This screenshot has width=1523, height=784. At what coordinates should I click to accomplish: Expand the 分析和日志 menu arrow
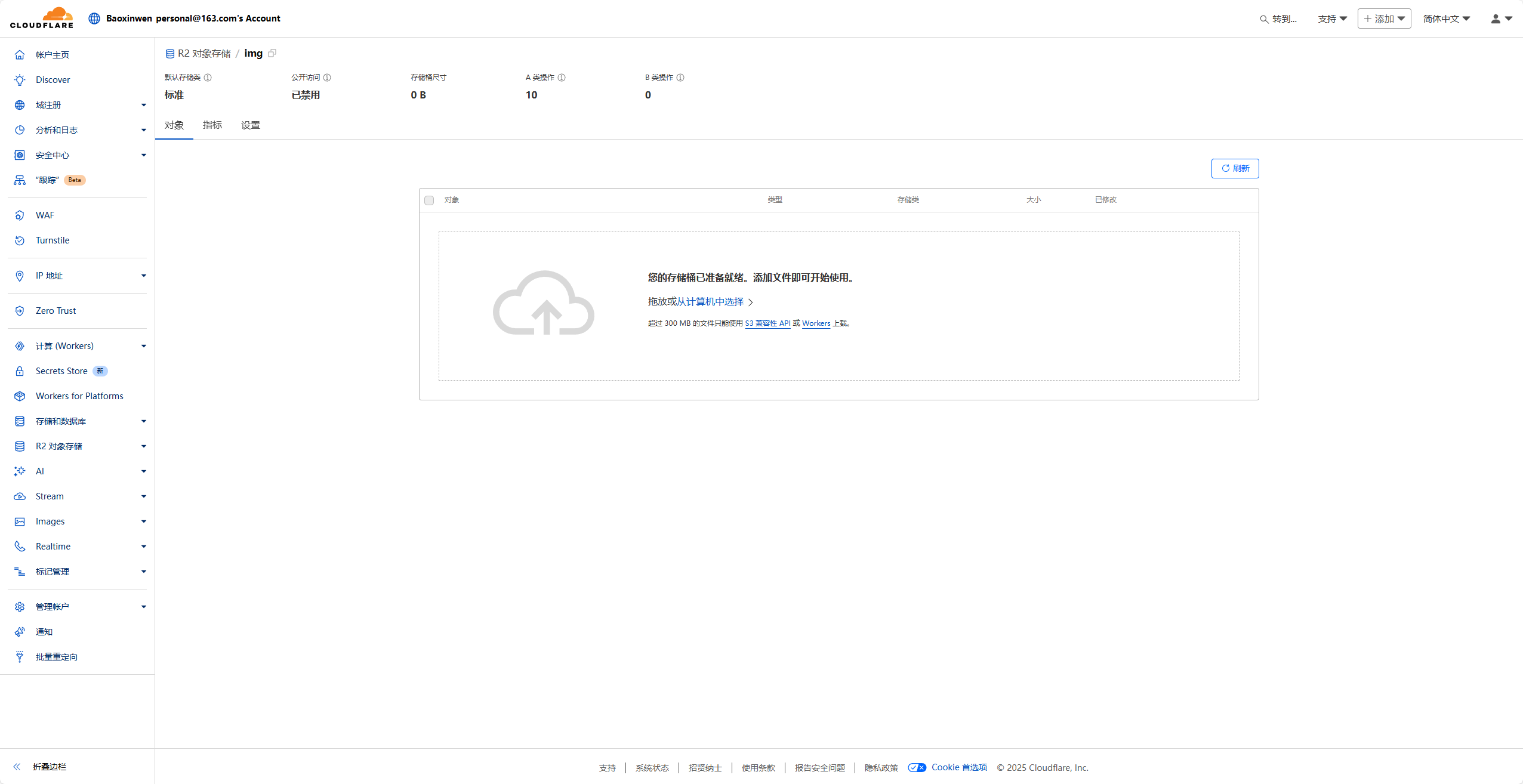click(144, 130)
